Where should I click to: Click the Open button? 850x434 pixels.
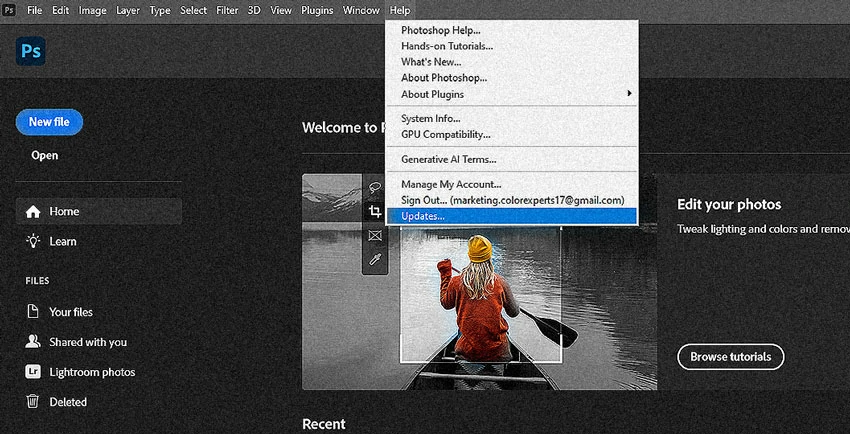44,156
